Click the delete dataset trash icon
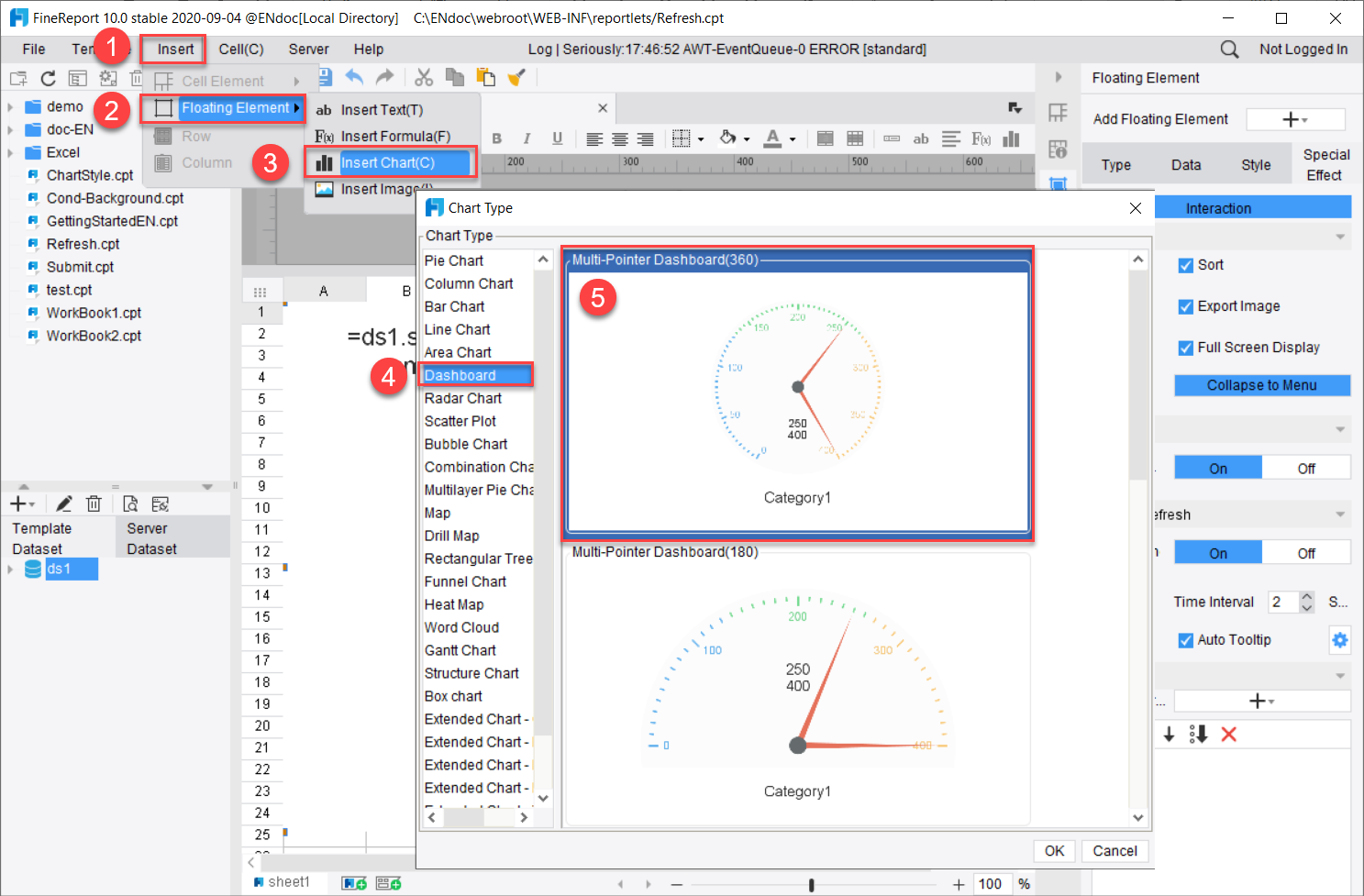 pos(94,503)
